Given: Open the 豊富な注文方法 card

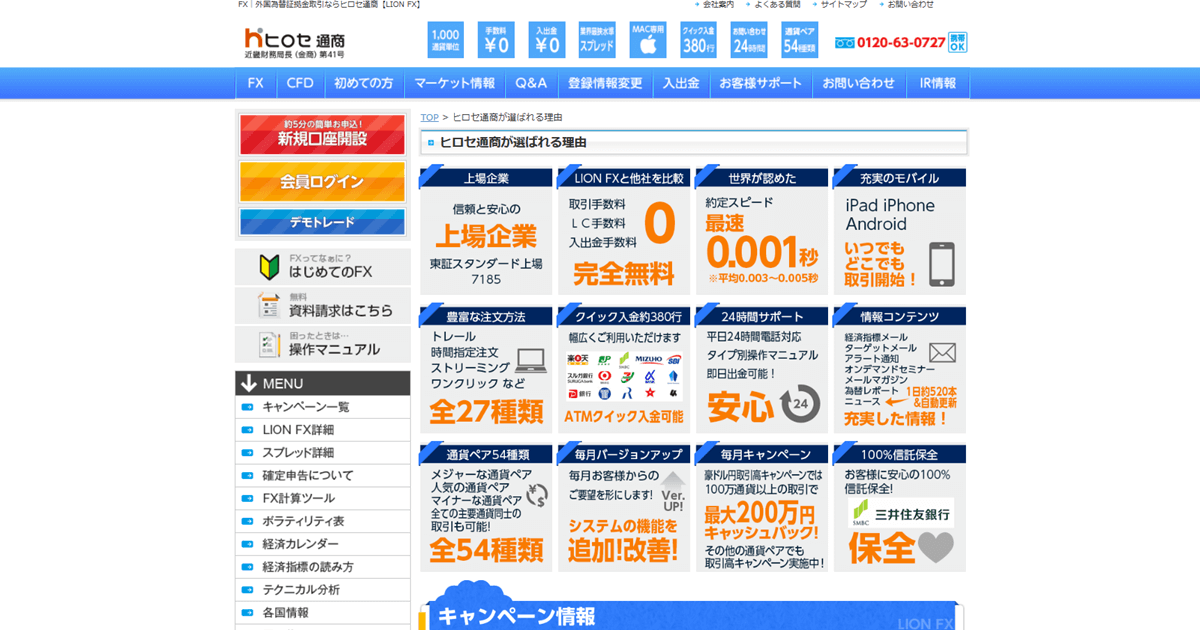Looking at the screenshot, I should point(486,368).
